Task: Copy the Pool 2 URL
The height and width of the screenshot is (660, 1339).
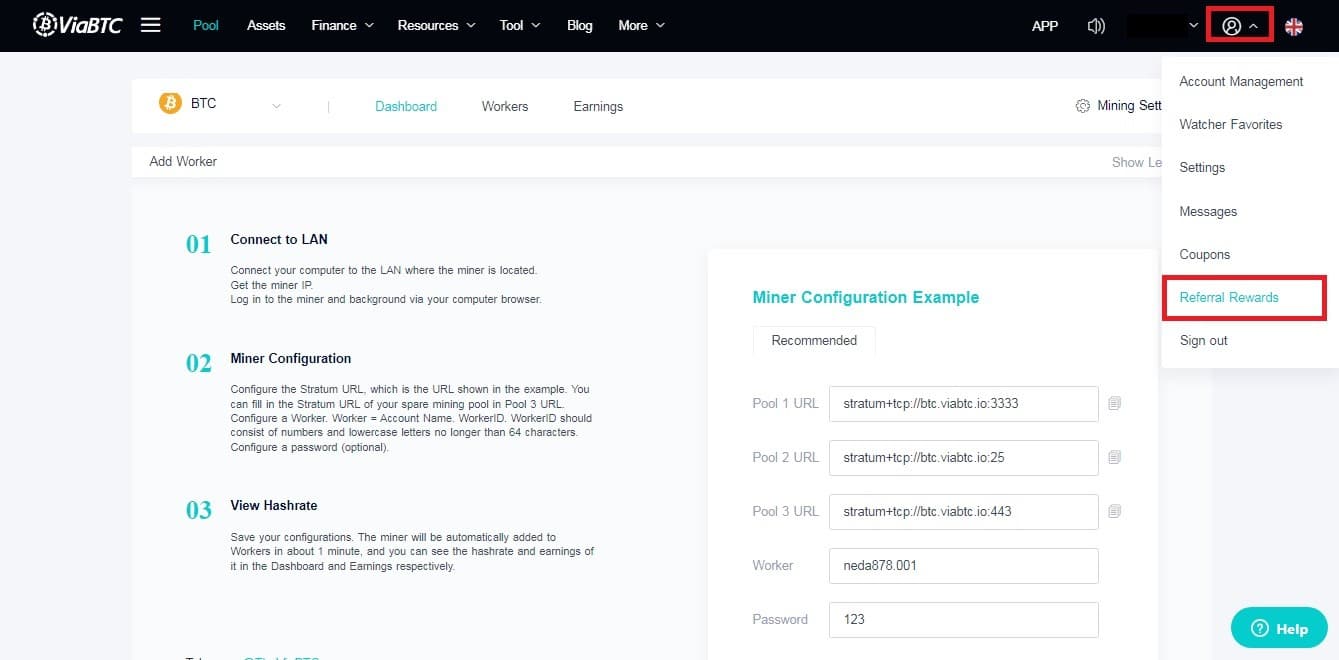Action: [x=1115, y=457]
